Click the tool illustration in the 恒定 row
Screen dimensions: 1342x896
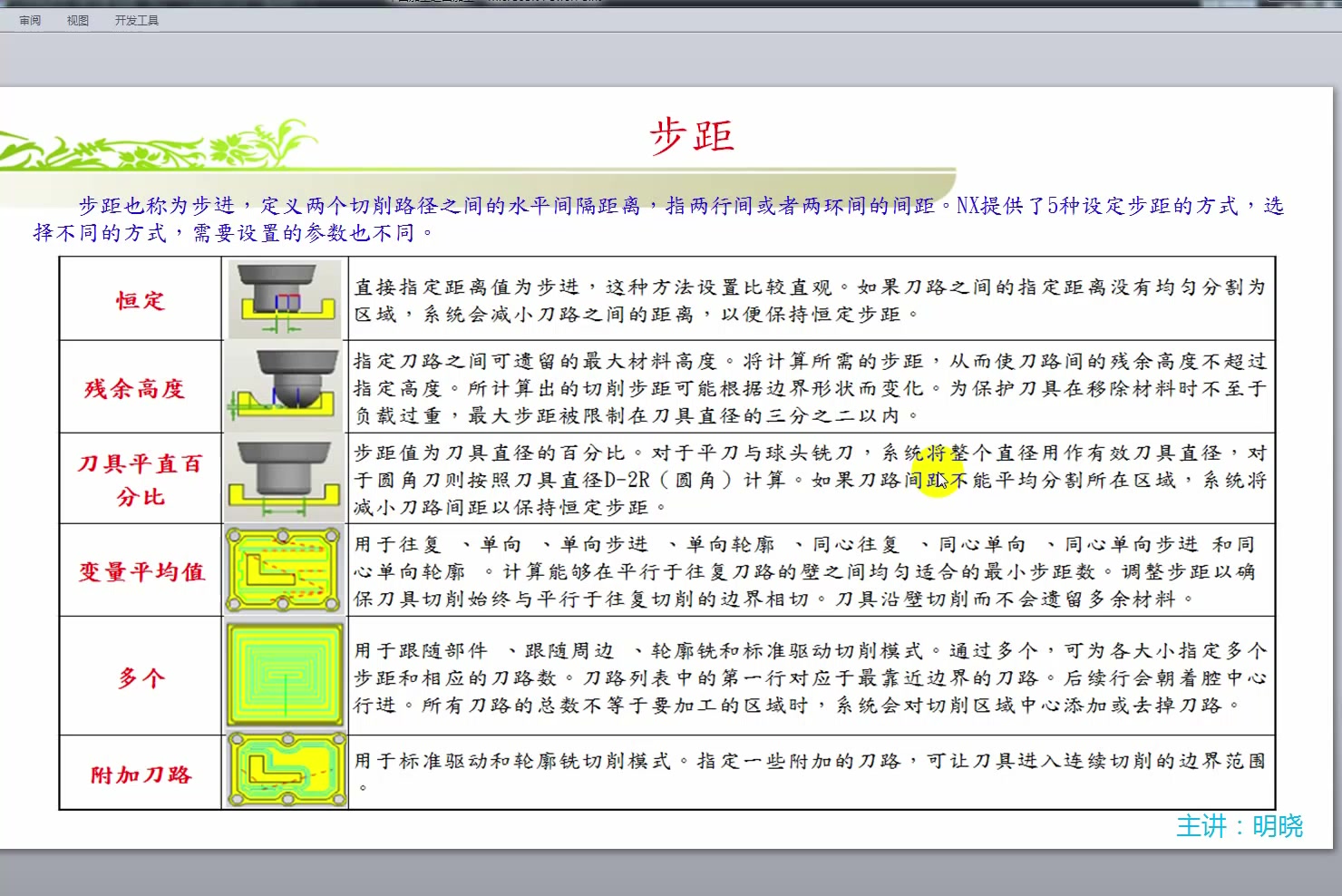[x=285, y=300]
